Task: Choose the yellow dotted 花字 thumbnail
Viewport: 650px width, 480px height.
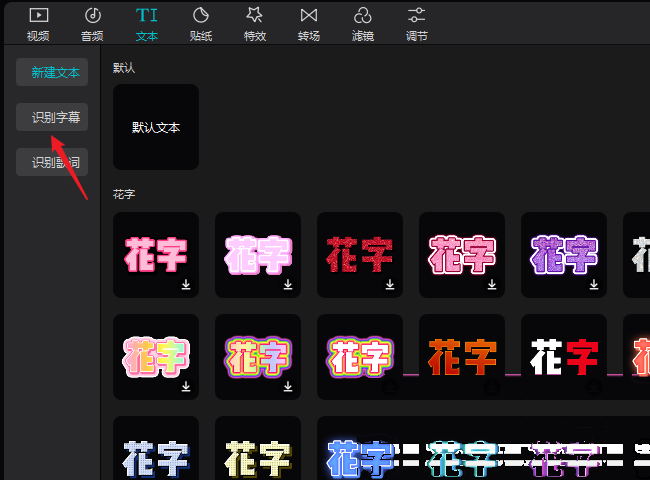Action: click(x=258, y=448)
